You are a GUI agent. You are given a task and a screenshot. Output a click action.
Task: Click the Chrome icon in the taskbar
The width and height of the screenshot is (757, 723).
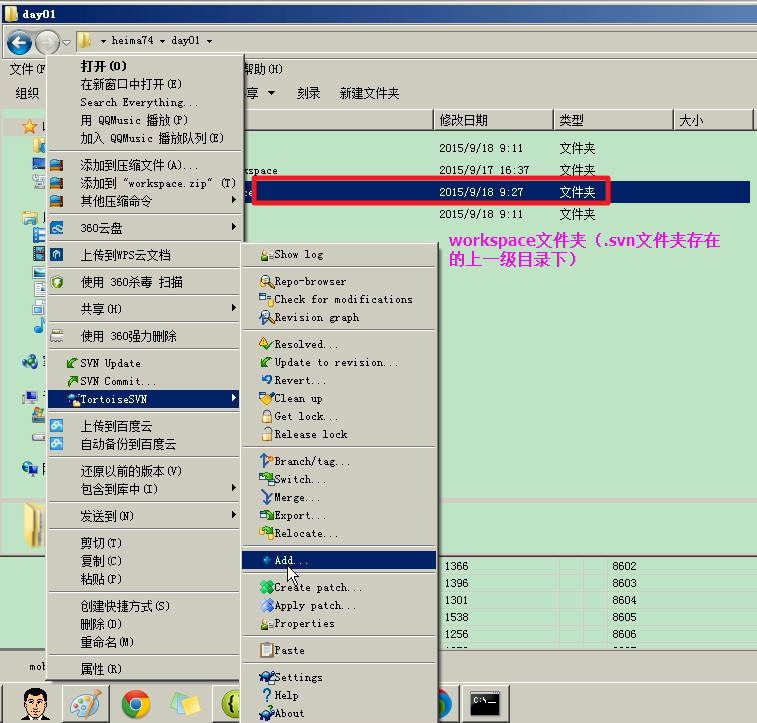coord(136,704)
